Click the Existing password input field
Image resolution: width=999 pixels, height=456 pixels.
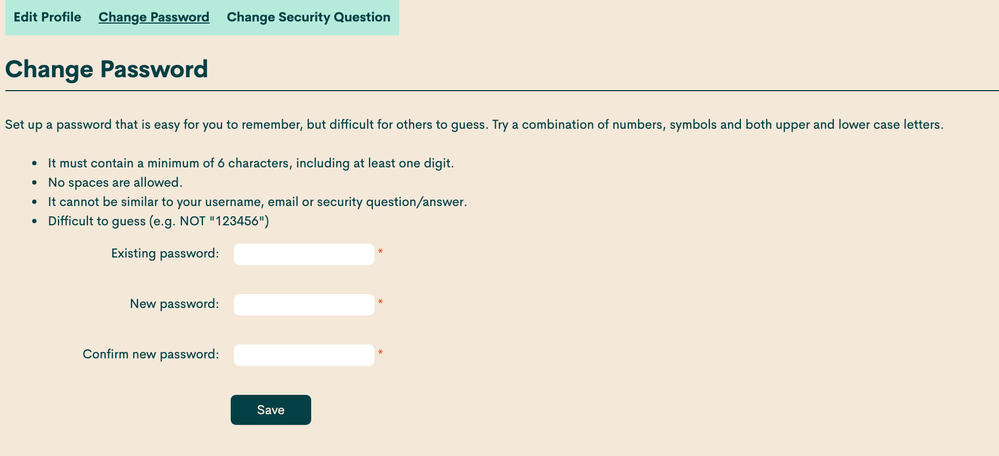304,254
